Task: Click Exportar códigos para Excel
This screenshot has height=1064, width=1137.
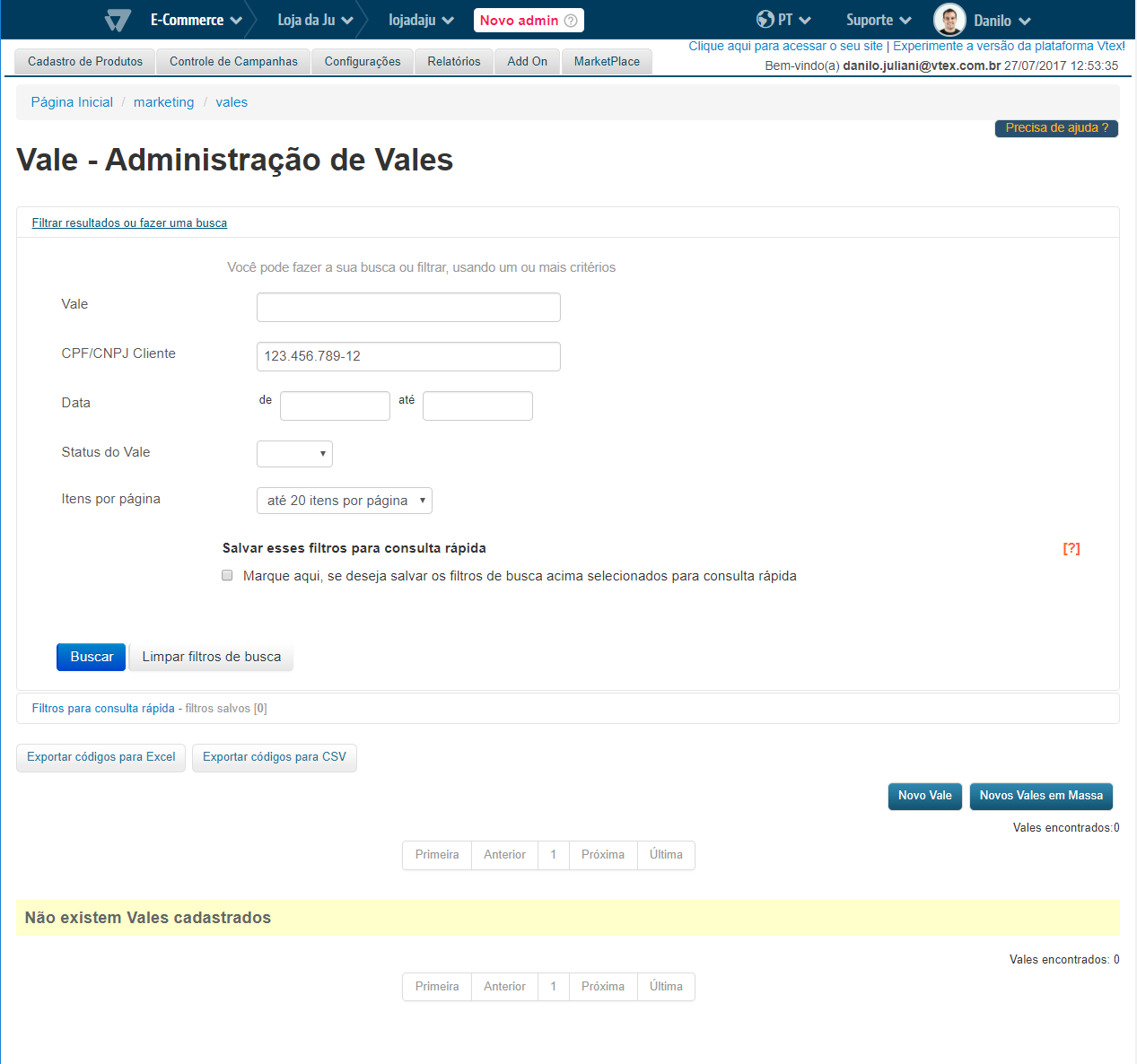Action: (x=101, y=757)
